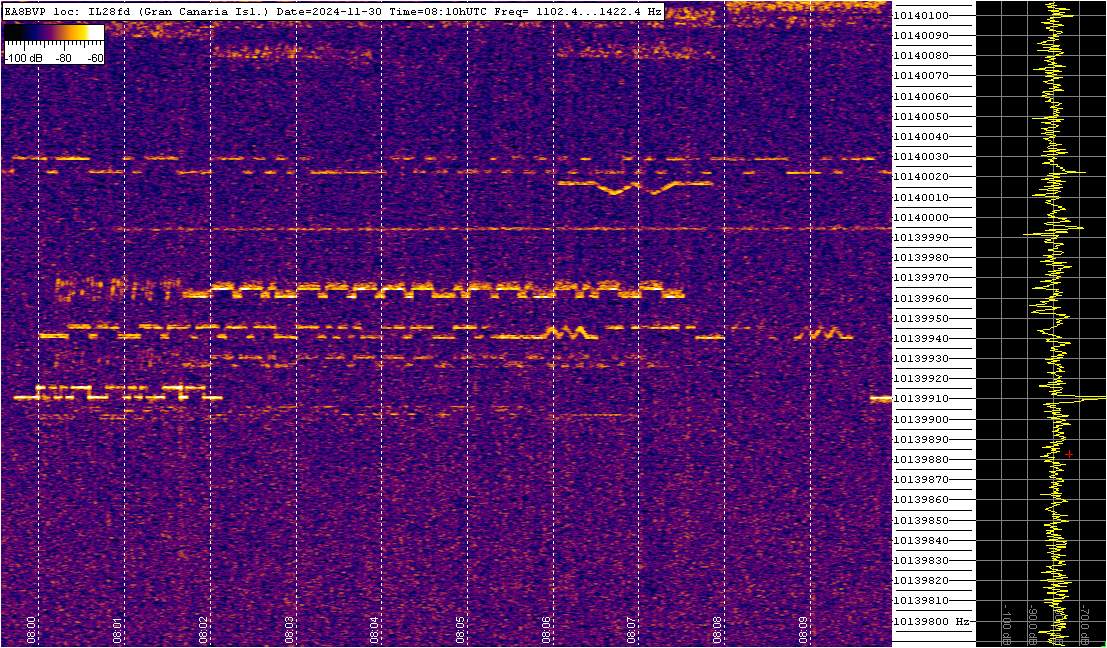1107x648 pixels.
Task: Select the 08:07 time marker
Action: [631, 628]
